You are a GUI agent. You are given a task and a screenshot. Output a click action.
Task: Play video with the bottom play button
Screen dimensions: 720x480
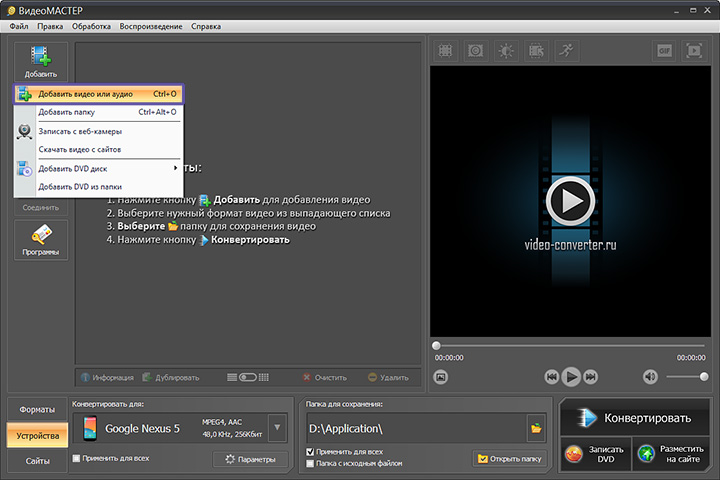pos(571,377)
